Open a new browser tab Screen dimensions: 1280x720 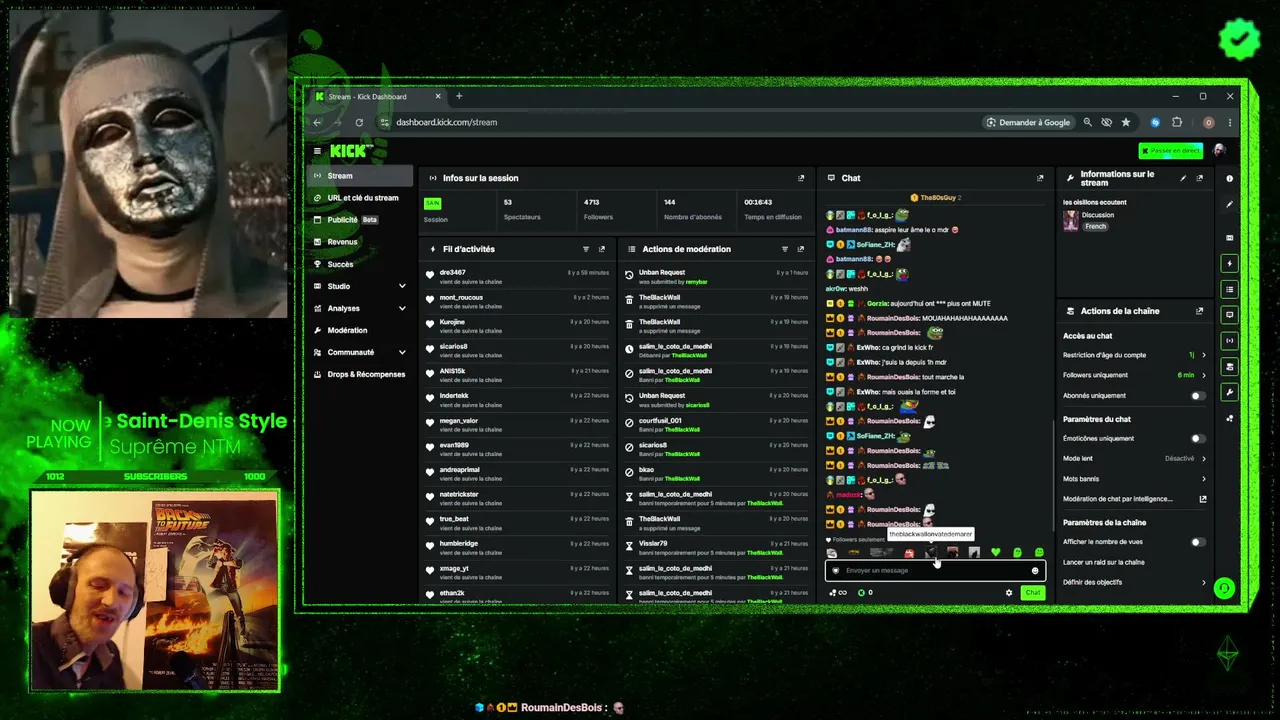click(459, 97)
